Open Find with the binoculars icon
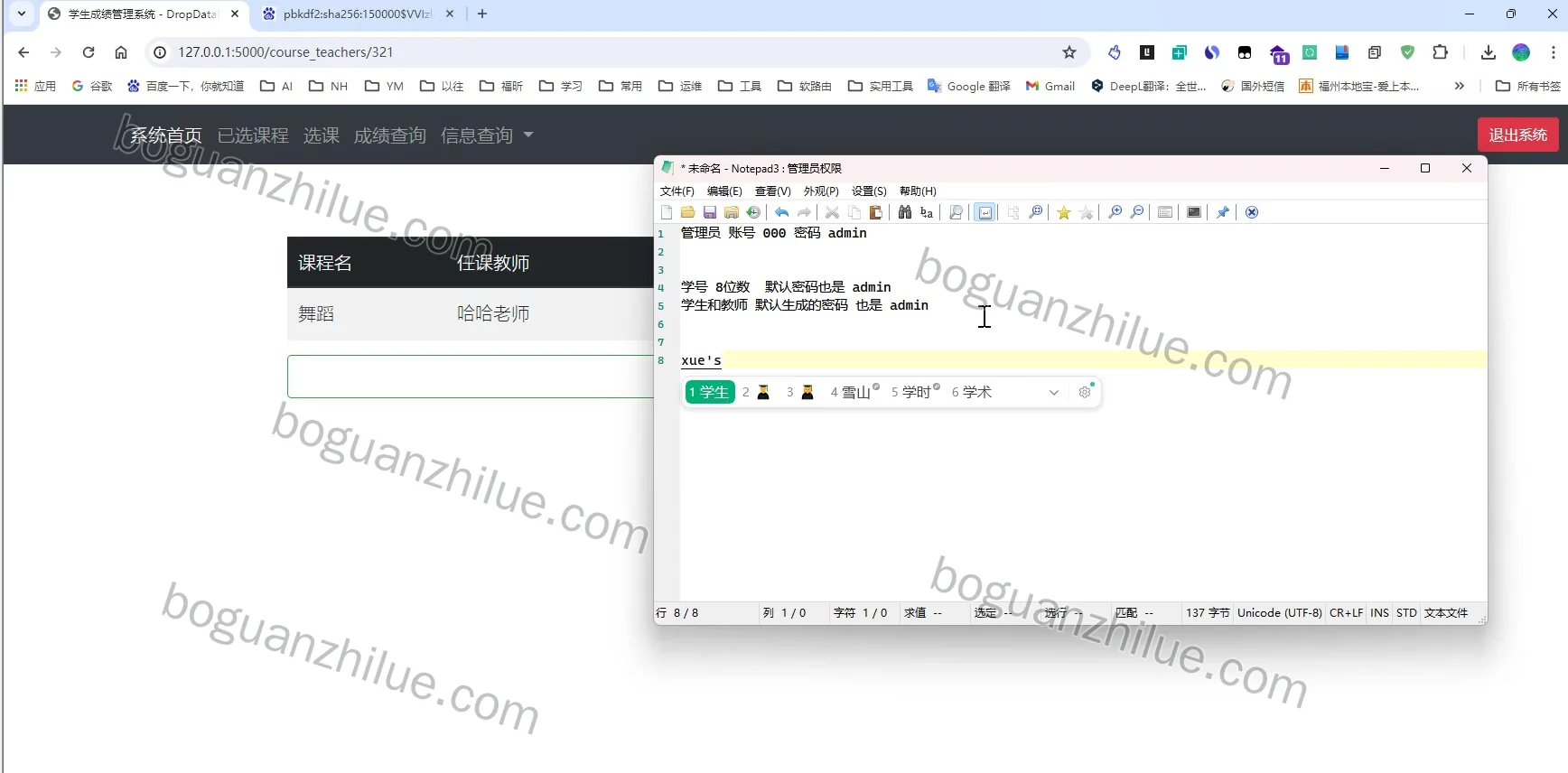The height and width of the screenshot is (773, 1568). (905, 212)
